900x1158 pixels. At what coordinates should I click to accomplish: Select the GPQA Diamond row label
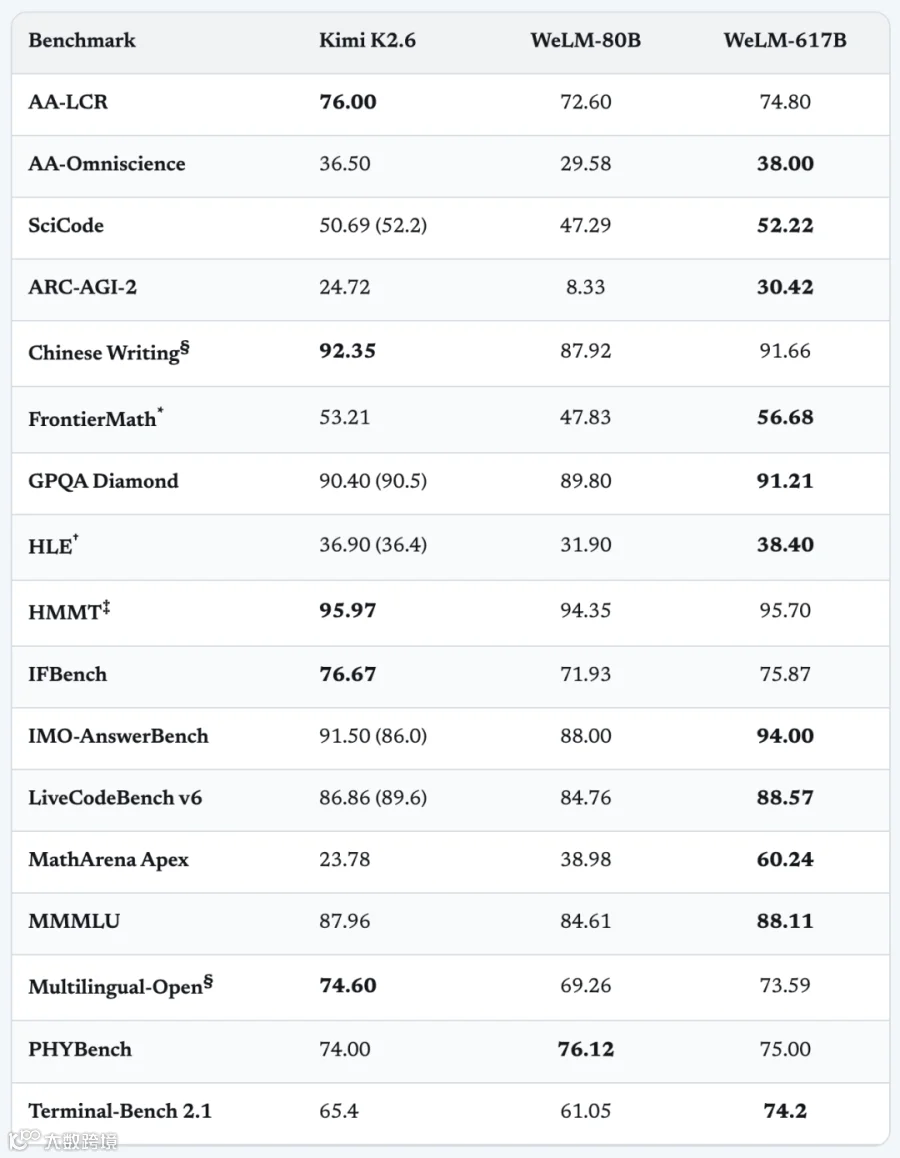coord(103,481)
